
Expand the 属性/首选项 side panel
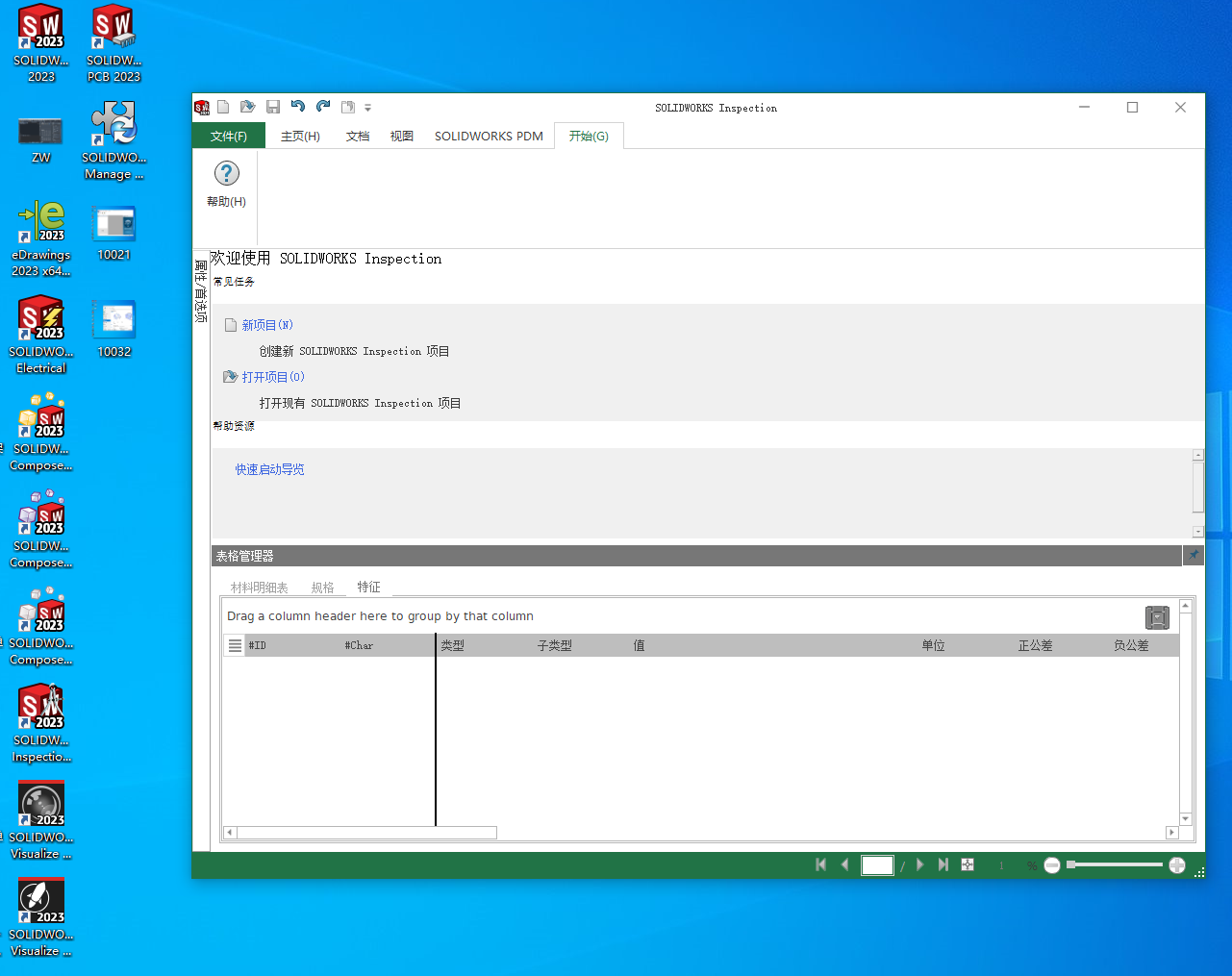tap(201, 290)
